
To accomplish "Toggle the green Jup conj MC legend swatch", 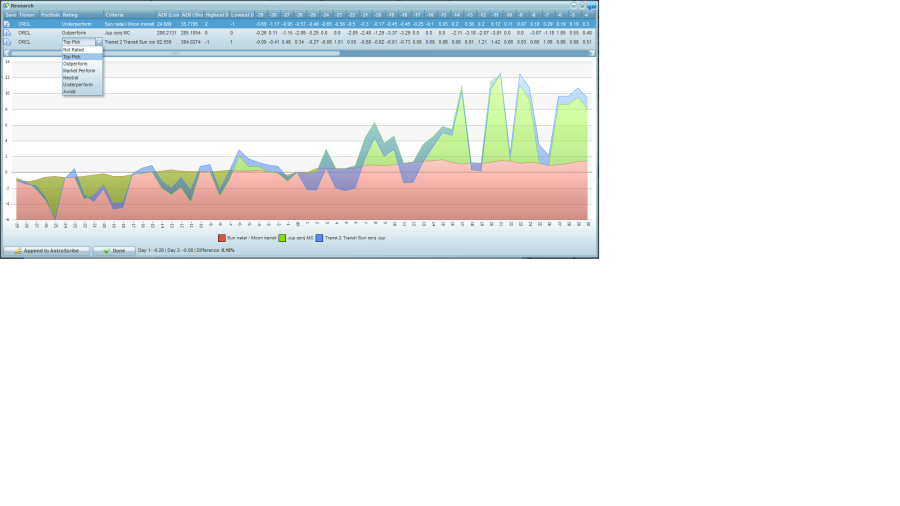I will click(x=282, y=238).
